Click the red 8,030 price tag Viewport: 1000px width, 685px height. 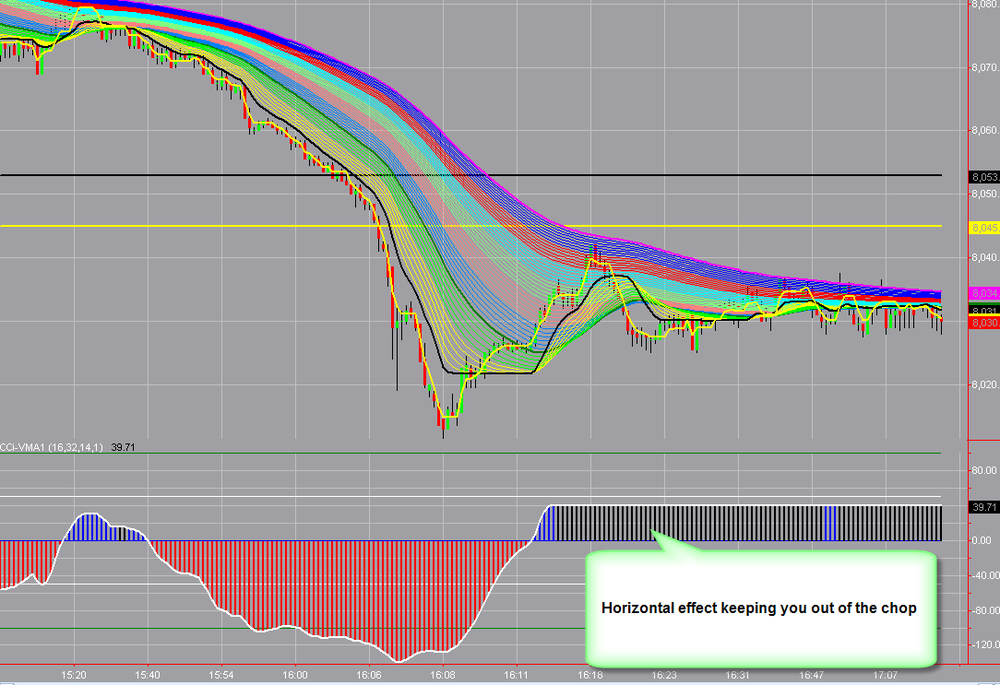pos(984,323)
